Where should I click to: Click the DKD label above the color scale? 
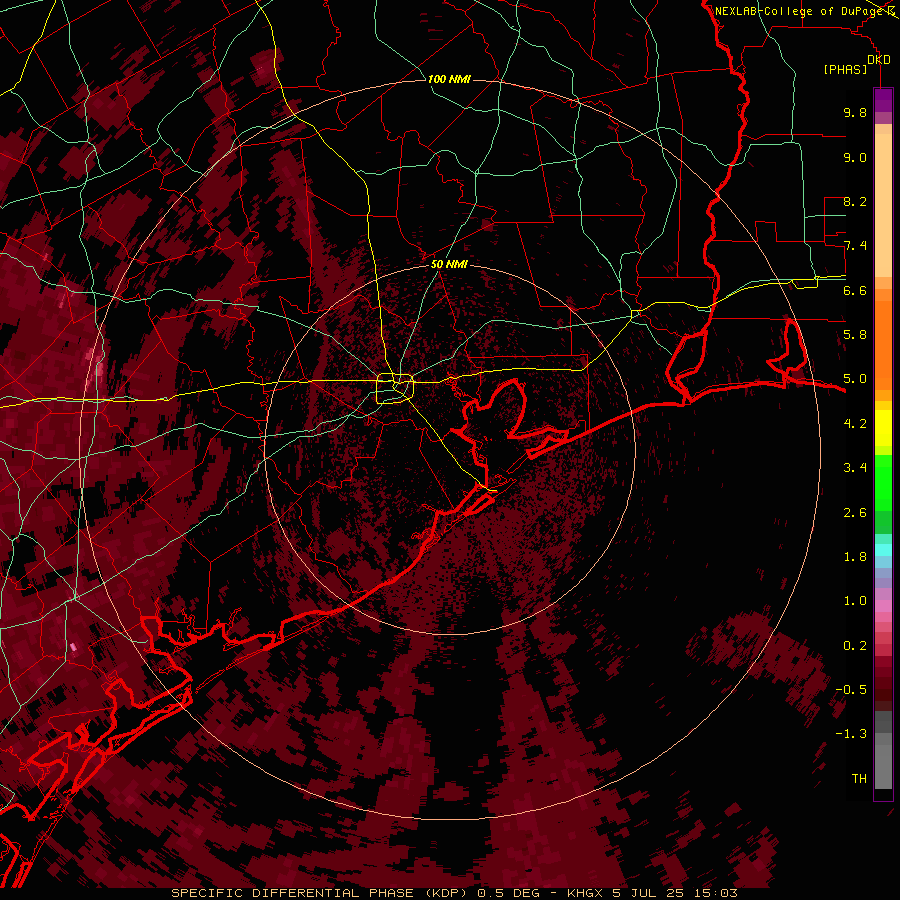(x=878, y=60)
